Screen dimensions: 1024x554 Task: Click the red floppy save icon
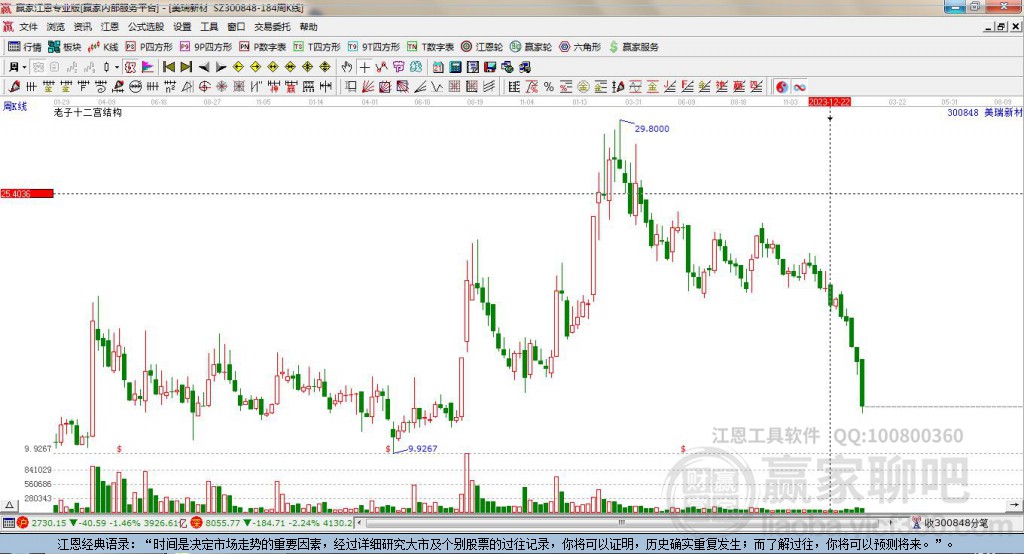click(490, 67)
